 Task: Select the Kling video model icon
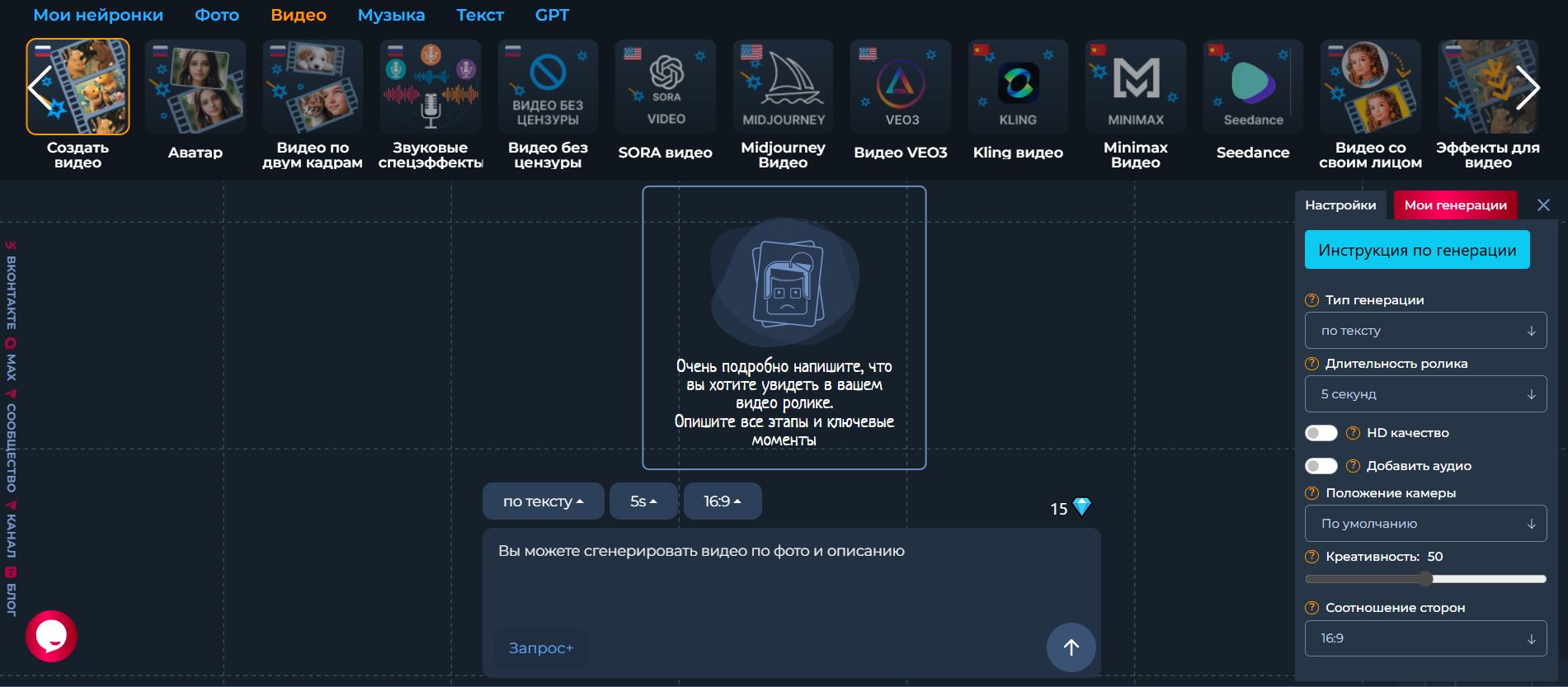point(1018,87)
